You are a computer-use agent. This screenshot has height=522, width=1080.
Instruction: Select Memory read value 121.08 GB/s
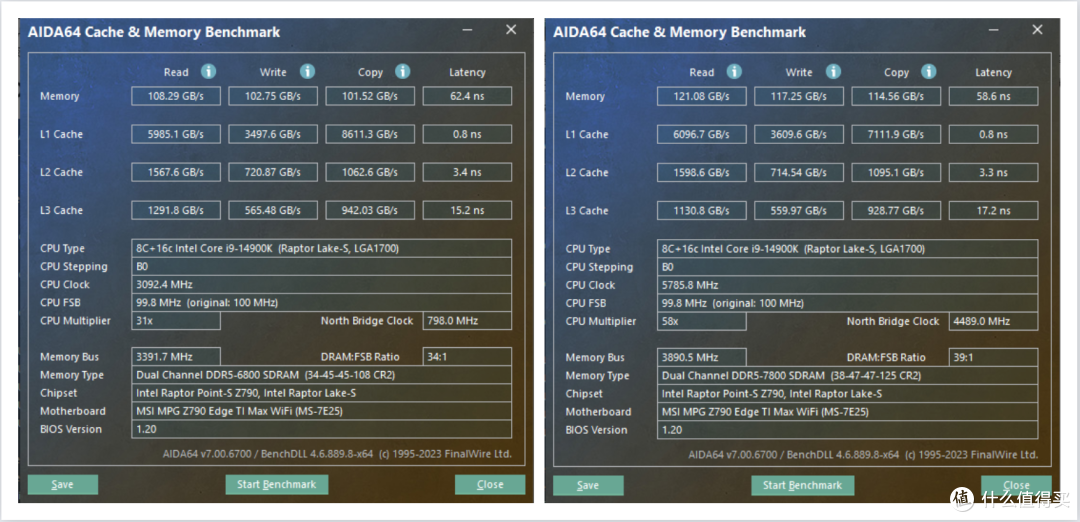click(x=701, y=96)
